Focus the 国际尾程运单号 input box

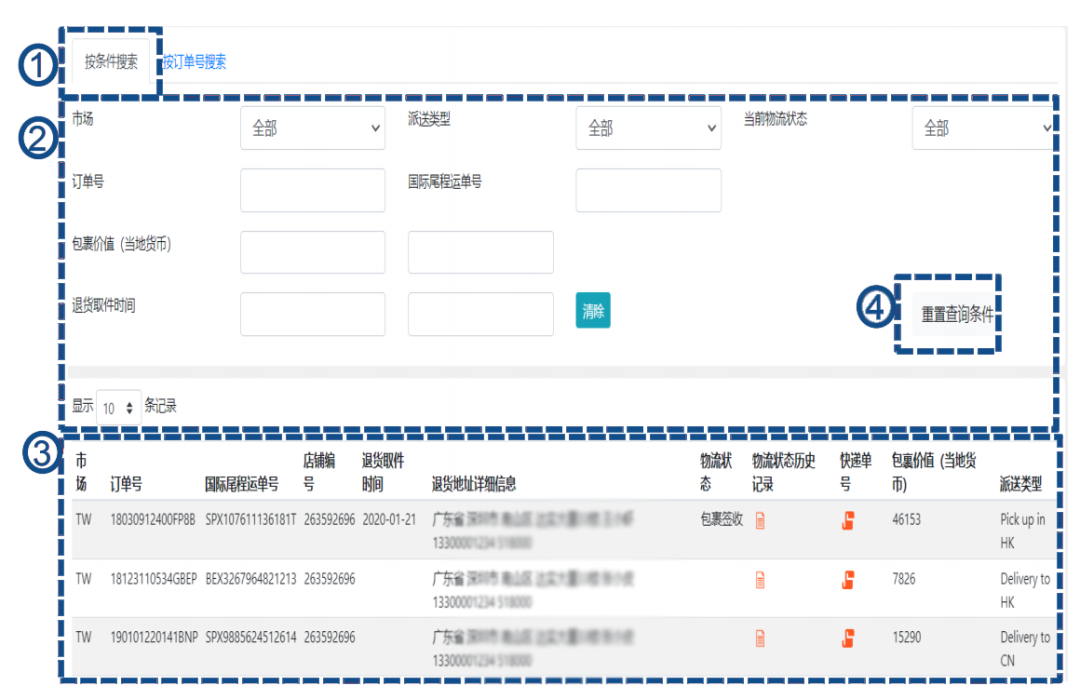point(648,190)
